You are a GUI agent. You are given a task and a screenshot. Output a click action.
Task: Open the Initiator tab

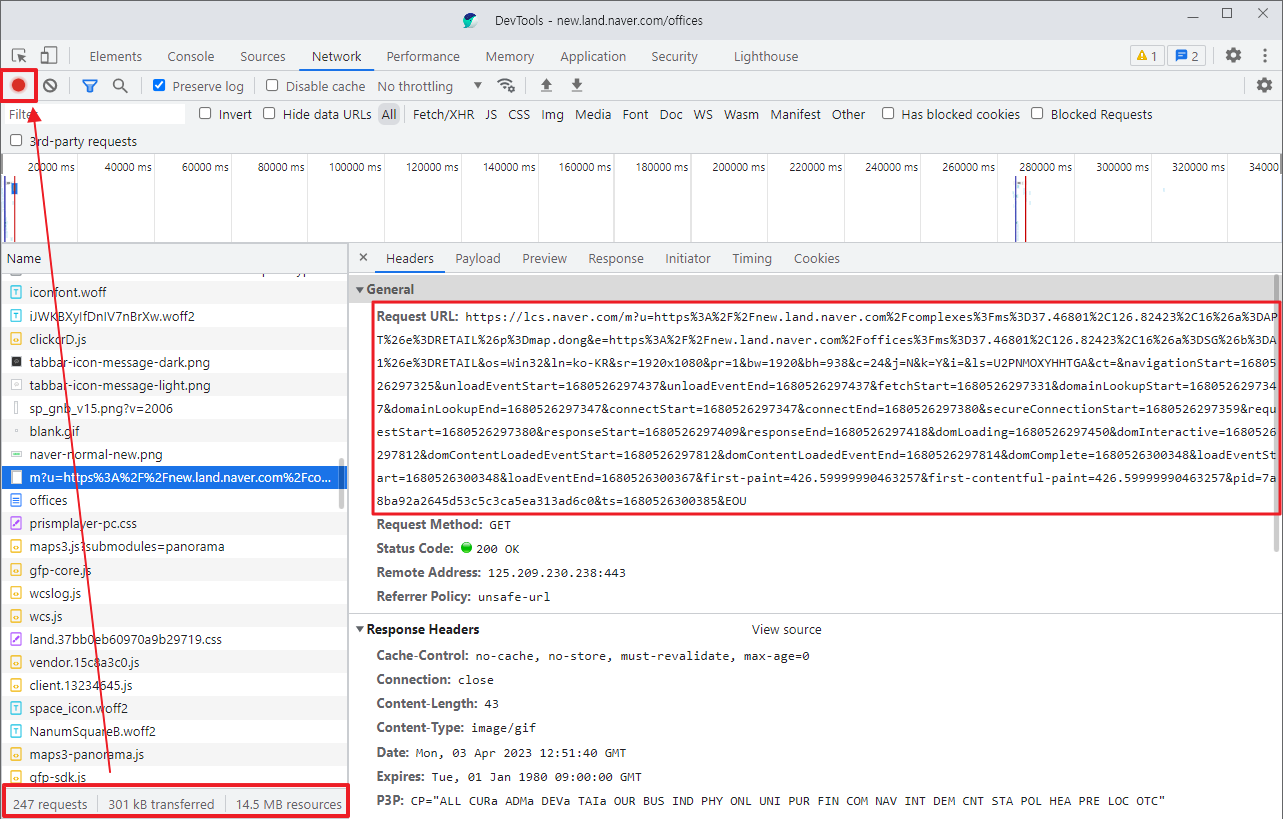(x=688, y=258)
